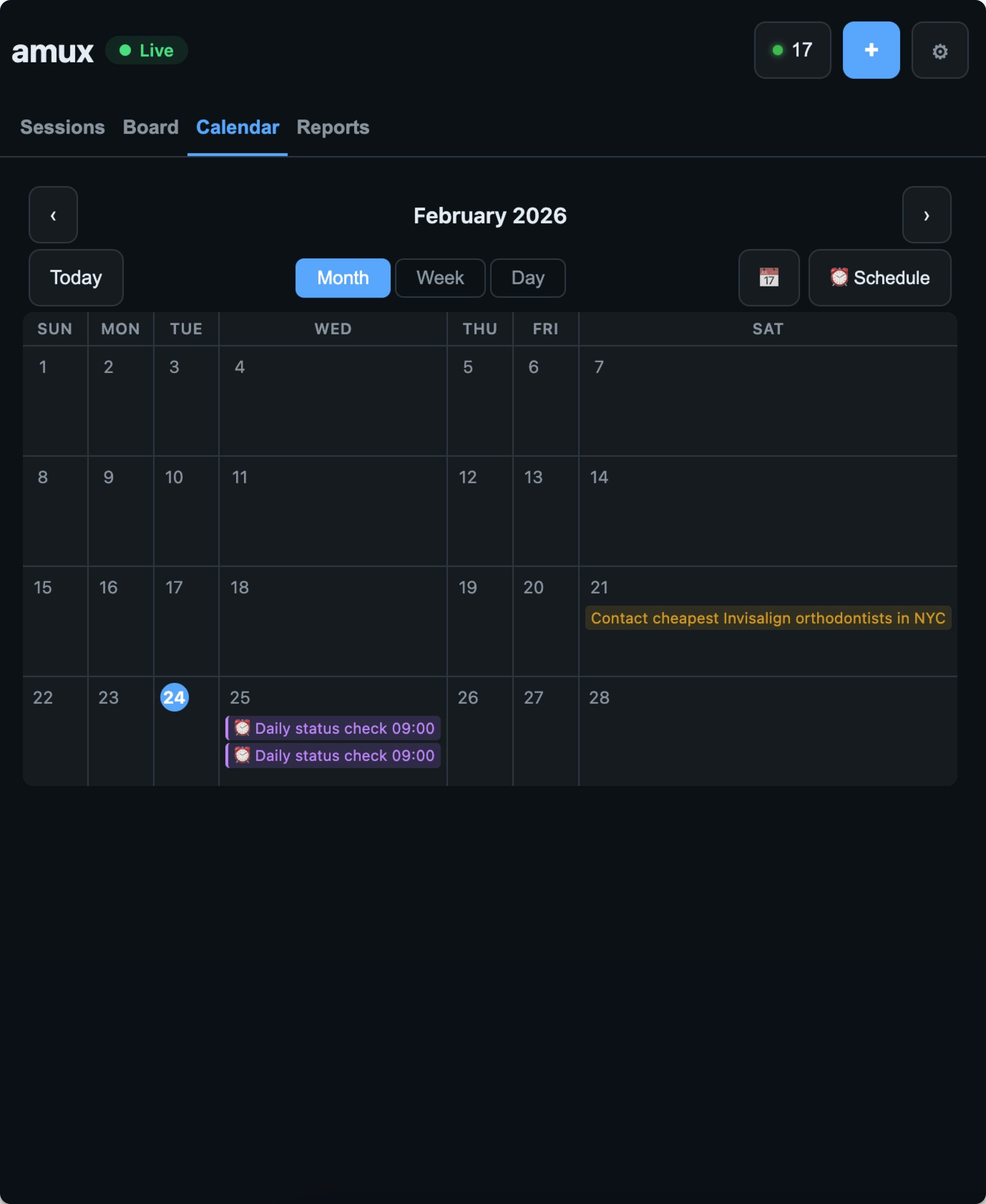Switch to Day view
Image resolution: width=986 pixels, height=1204 pixels.
(x=527, y=278)
